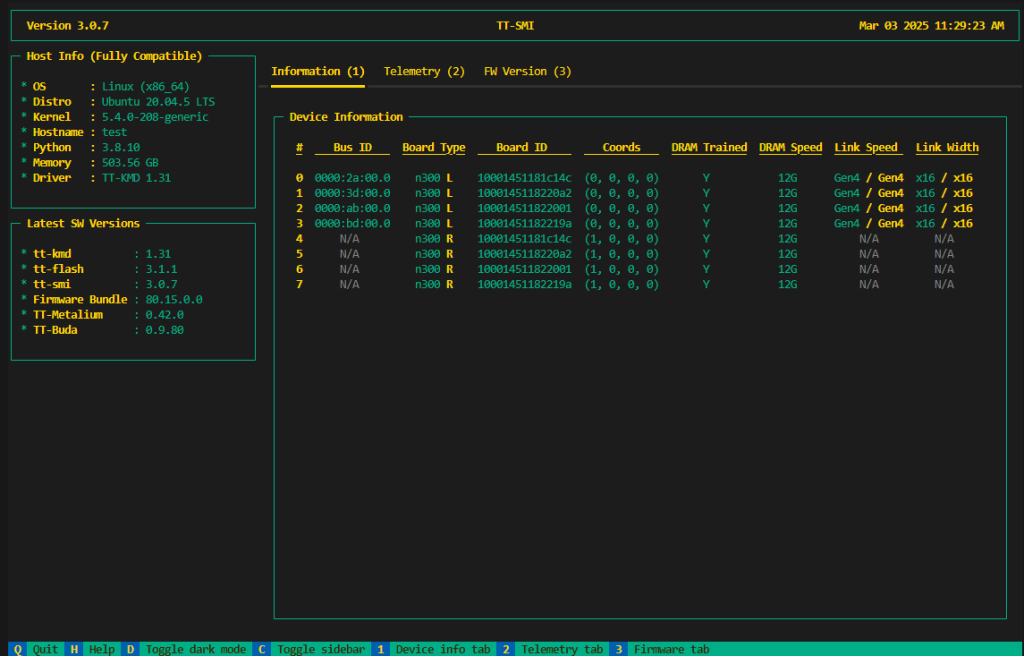The height and width of the screenshot is (656, 1024).
Task: Activate the Telemetry tab footer shortcut
Action: pyautogui.click(x=555, y=648)
